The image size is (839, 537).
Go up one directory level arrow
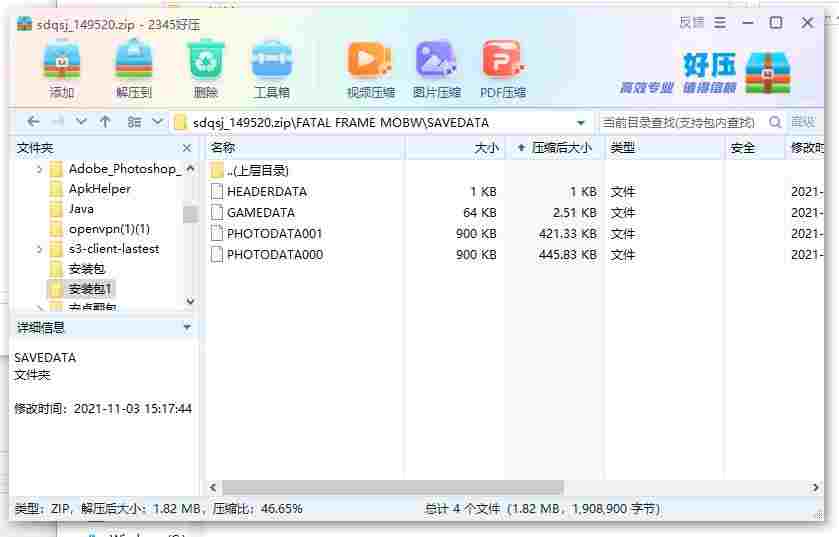(105, 122)
